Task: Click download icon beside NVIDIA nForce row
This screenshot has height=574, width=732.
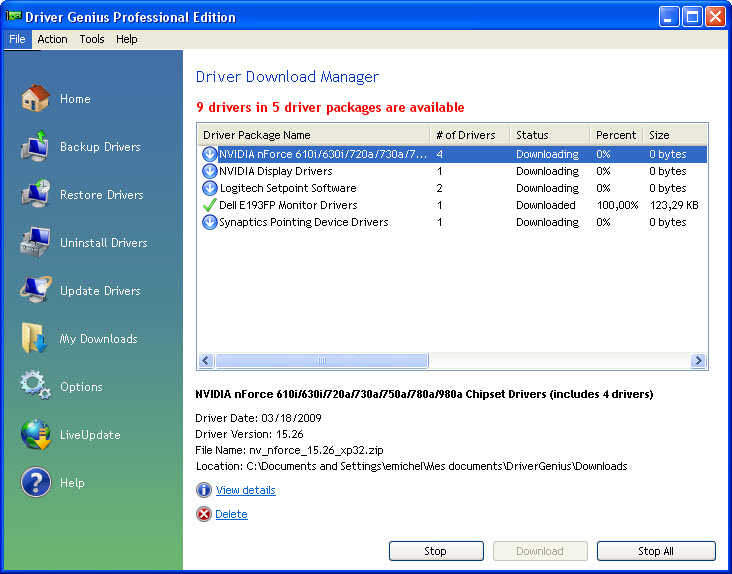Action: pos(209,154)
